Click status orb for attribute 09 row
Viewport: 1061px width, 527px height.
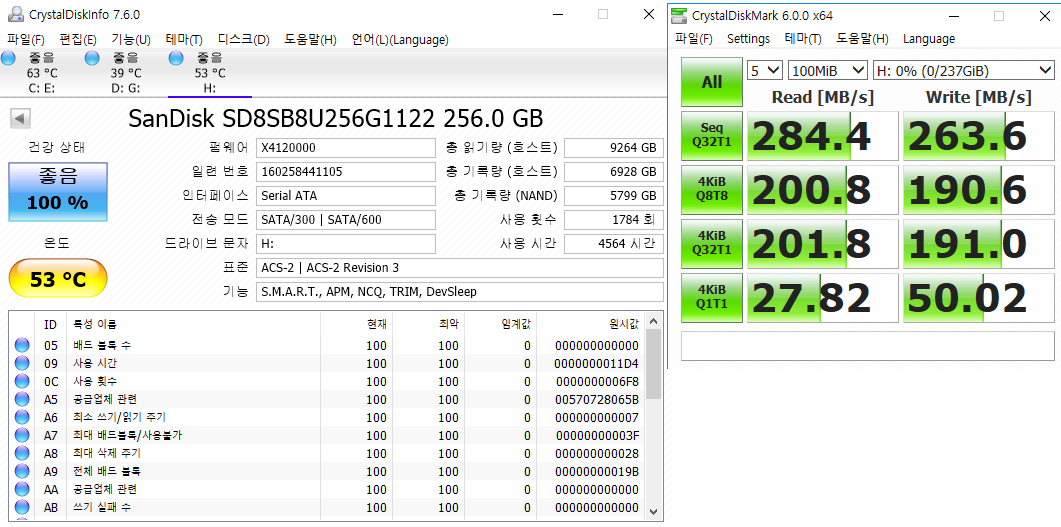pyautogui.click(x=22, y=363)
